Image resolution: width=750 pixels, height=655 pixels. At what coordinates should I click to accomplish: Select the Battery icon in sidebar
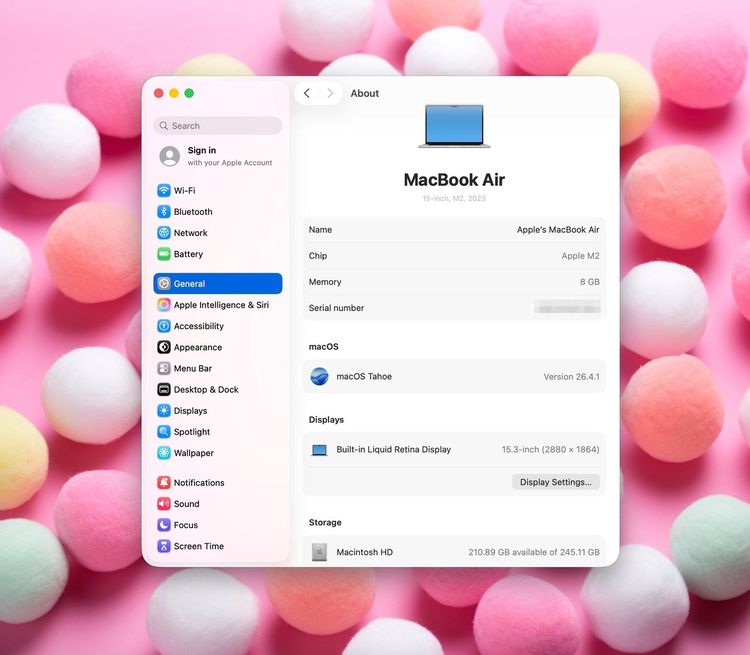pos(164,254)
